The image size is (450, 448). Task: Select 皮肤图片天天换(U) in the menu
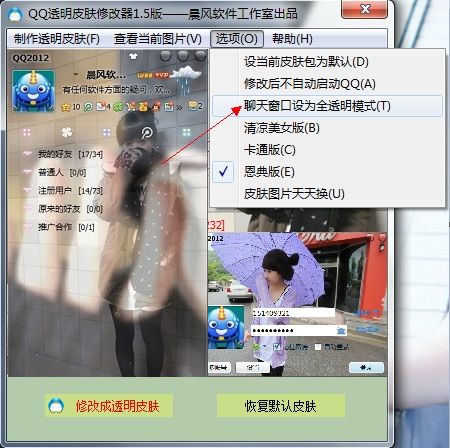point(327,194)
